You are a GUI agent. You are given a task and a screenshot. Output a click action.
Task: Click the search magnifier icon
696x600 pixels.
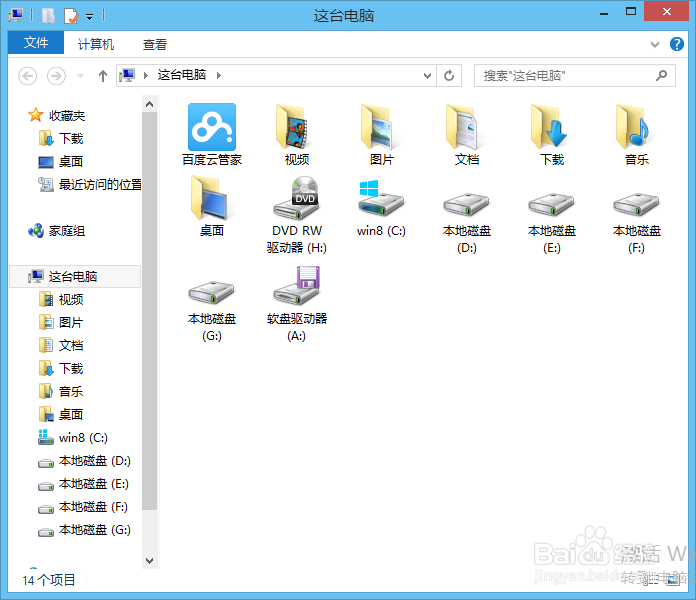[x=661, y=75]
